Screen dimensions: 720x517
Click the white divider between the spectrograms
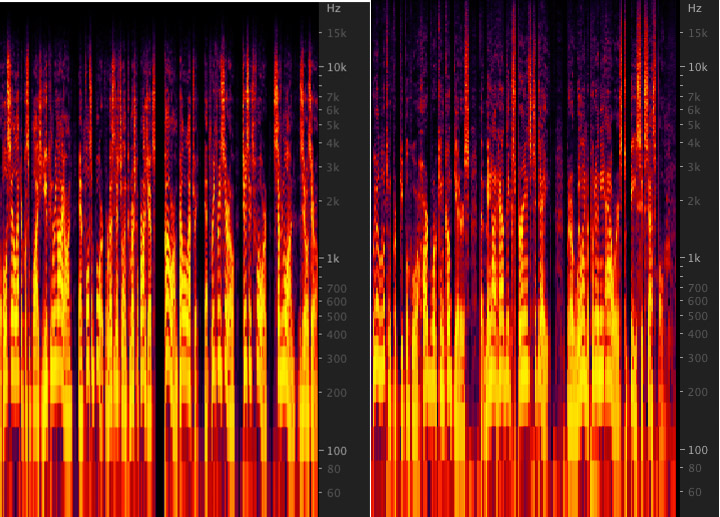click(x=370, y=258)
